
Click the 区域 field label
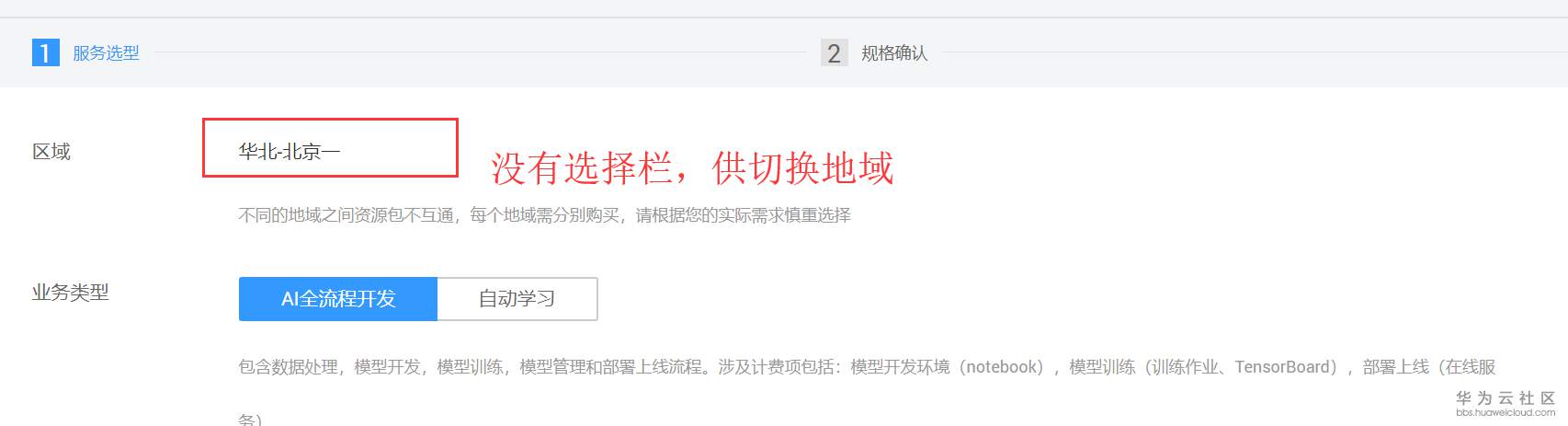coord(51,152)
